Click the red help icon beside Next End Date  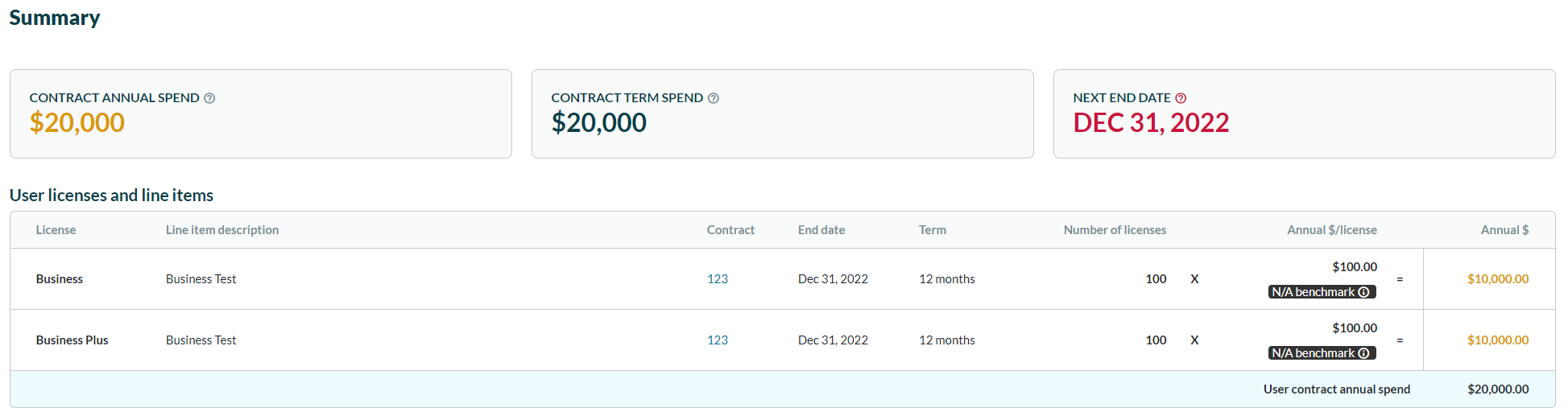1181,98
